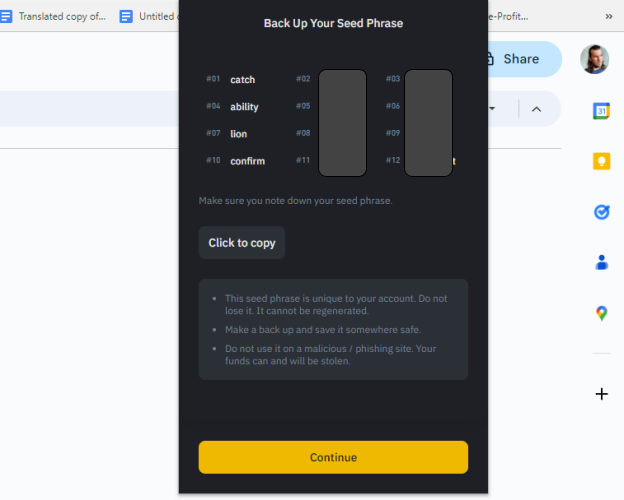Viewport: 624px width, 500px height.
Task: Click seed word #01 catch
Action: 242,79
